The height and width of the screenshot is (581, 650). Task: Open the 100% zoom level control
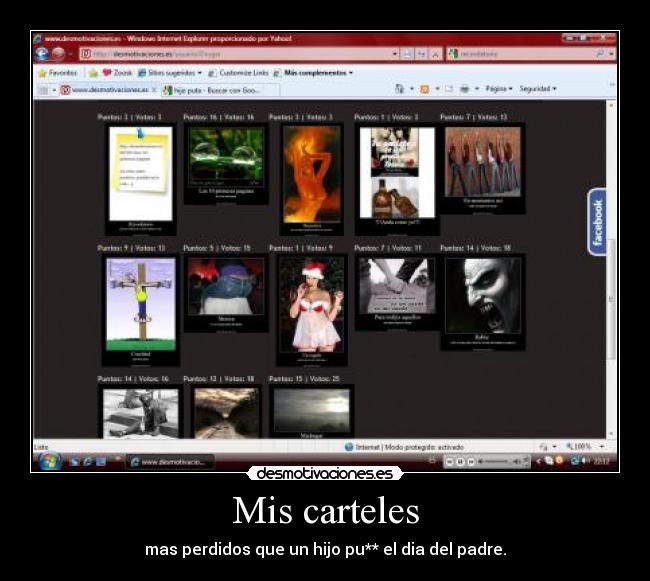(585, 446)
